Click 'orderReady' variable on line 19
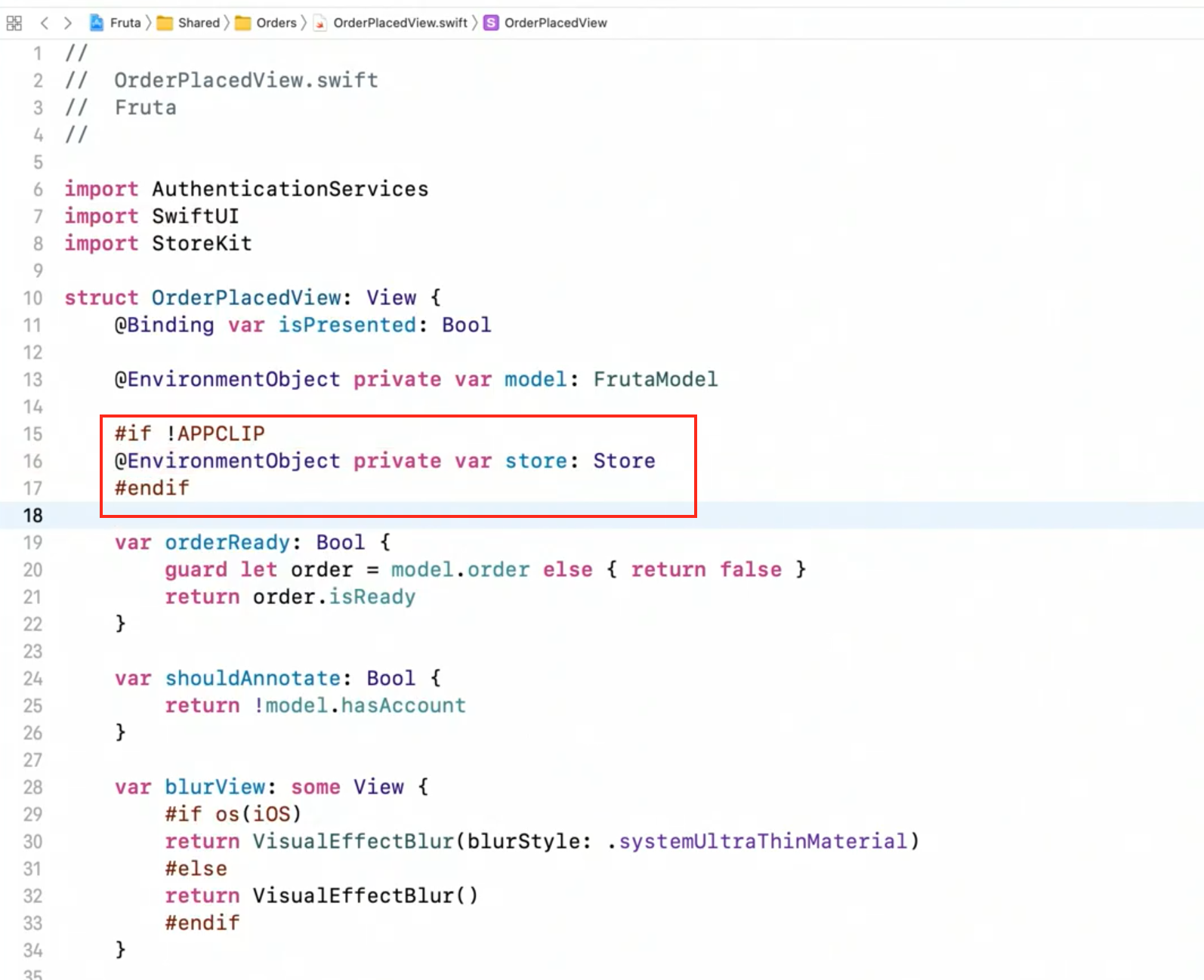1204x980 pixels. 227,542
